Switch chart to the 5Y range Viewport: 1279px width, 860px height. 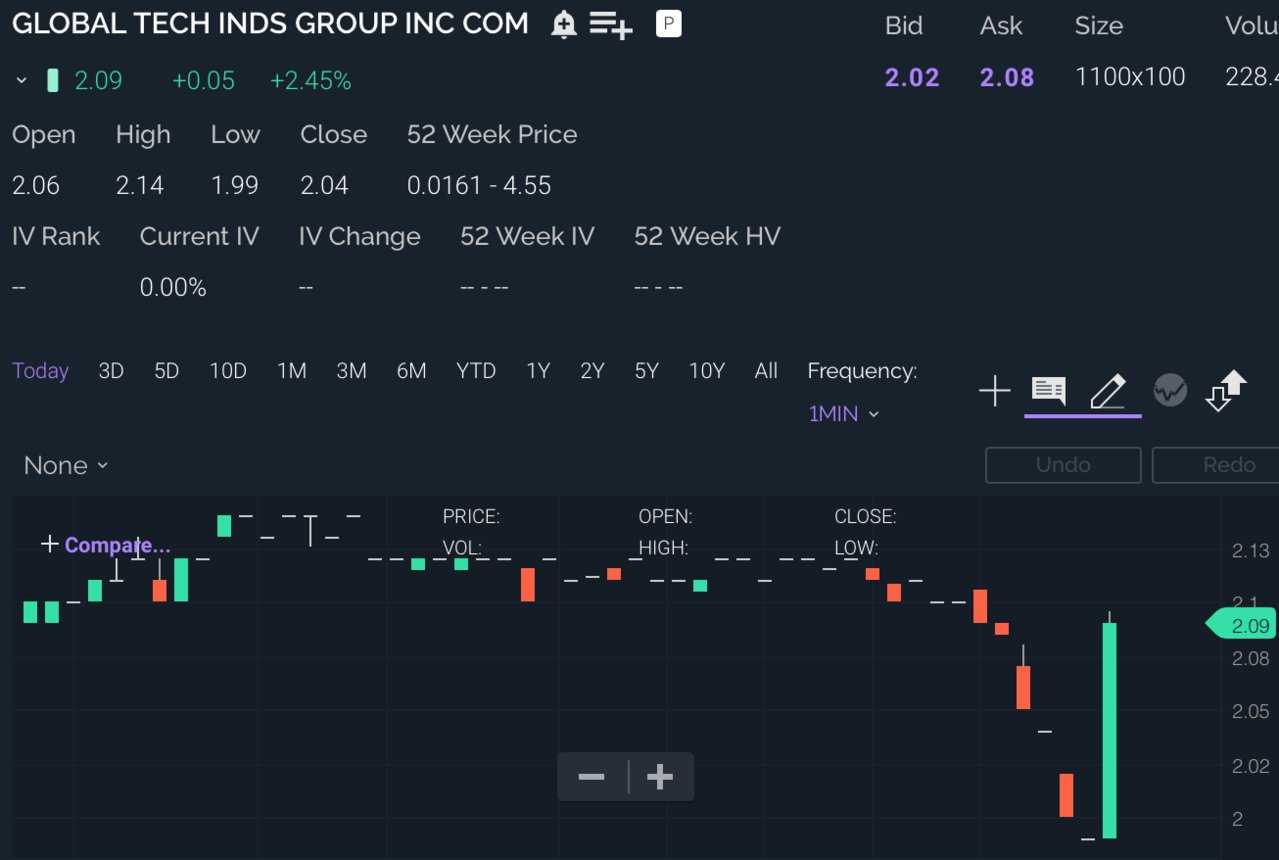coord(647,371)
